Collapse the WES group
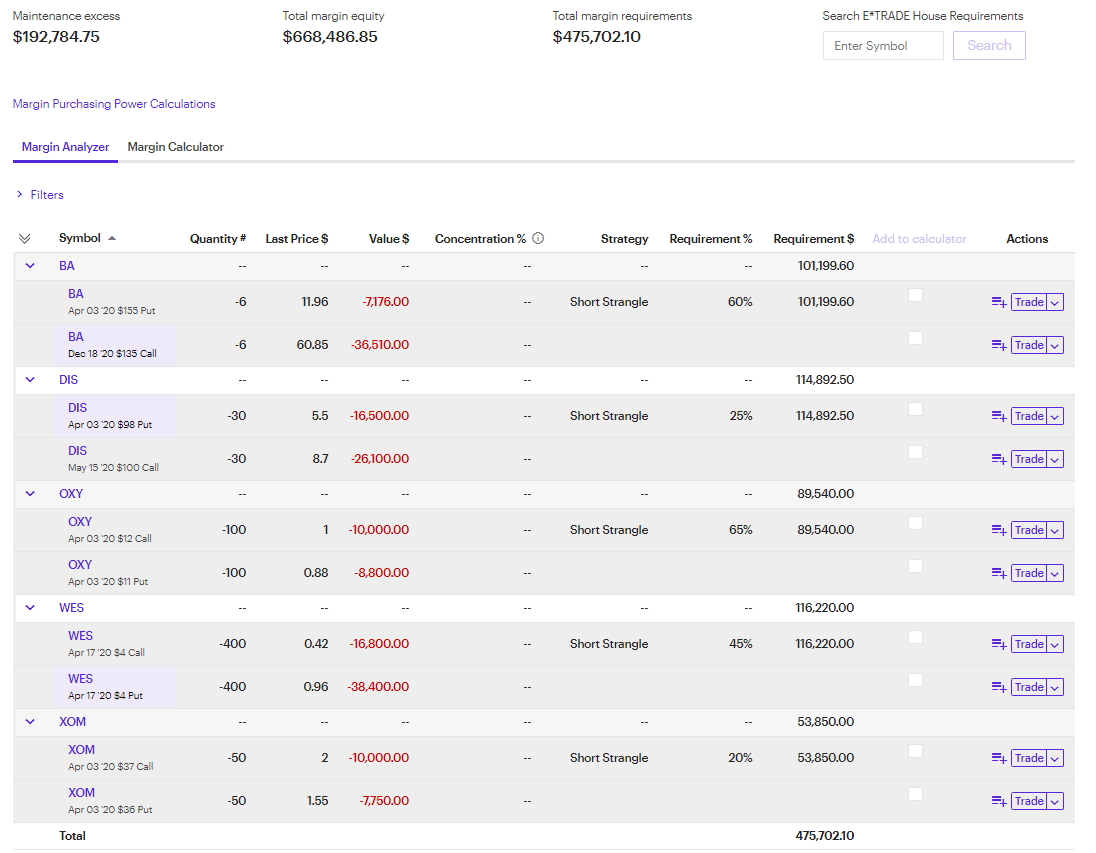 30,608
